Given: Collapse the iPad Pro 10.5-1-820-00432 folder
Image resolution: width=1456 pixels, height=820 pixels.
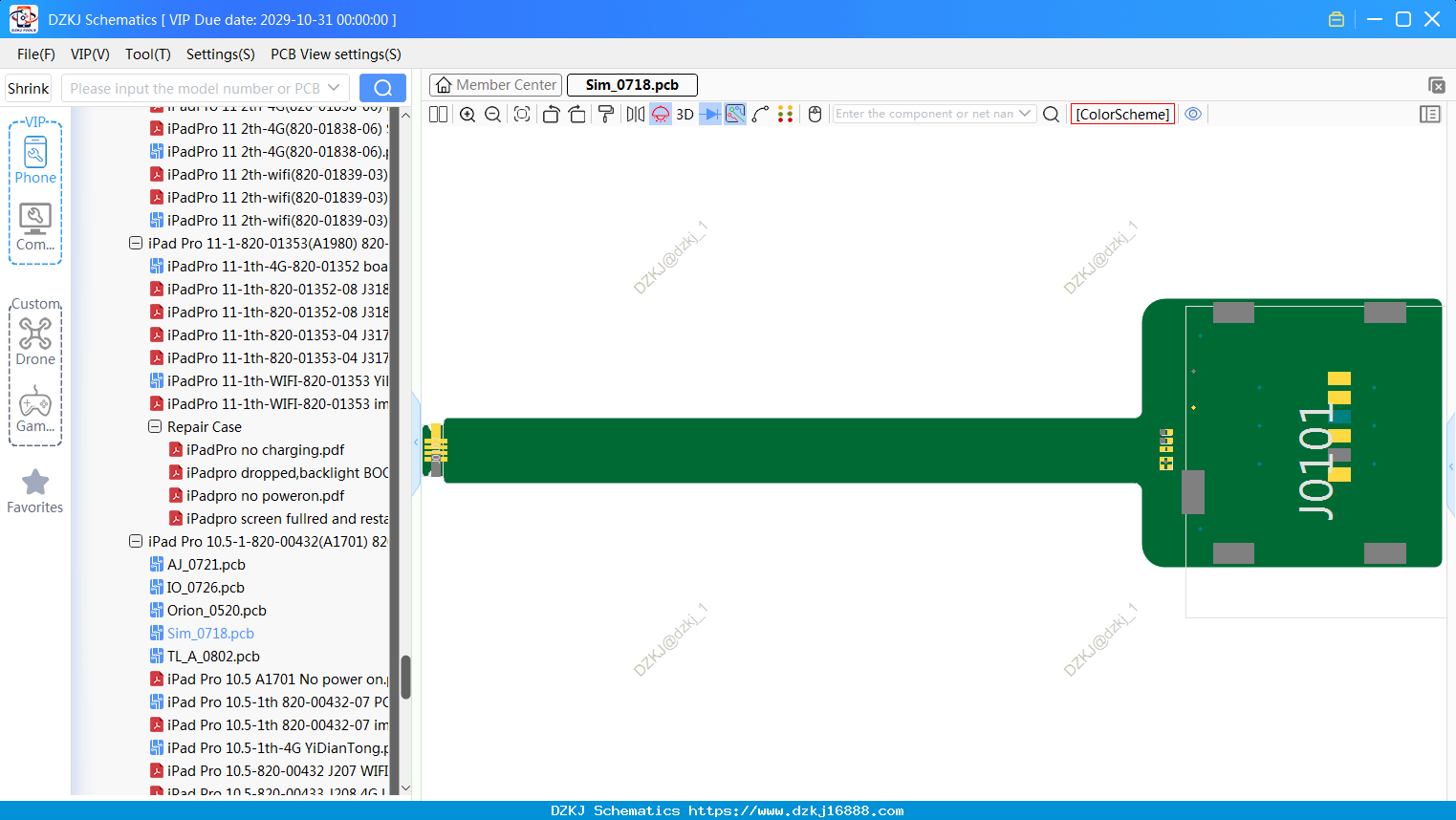Looking at the screenshot, I should coord(136,542).
